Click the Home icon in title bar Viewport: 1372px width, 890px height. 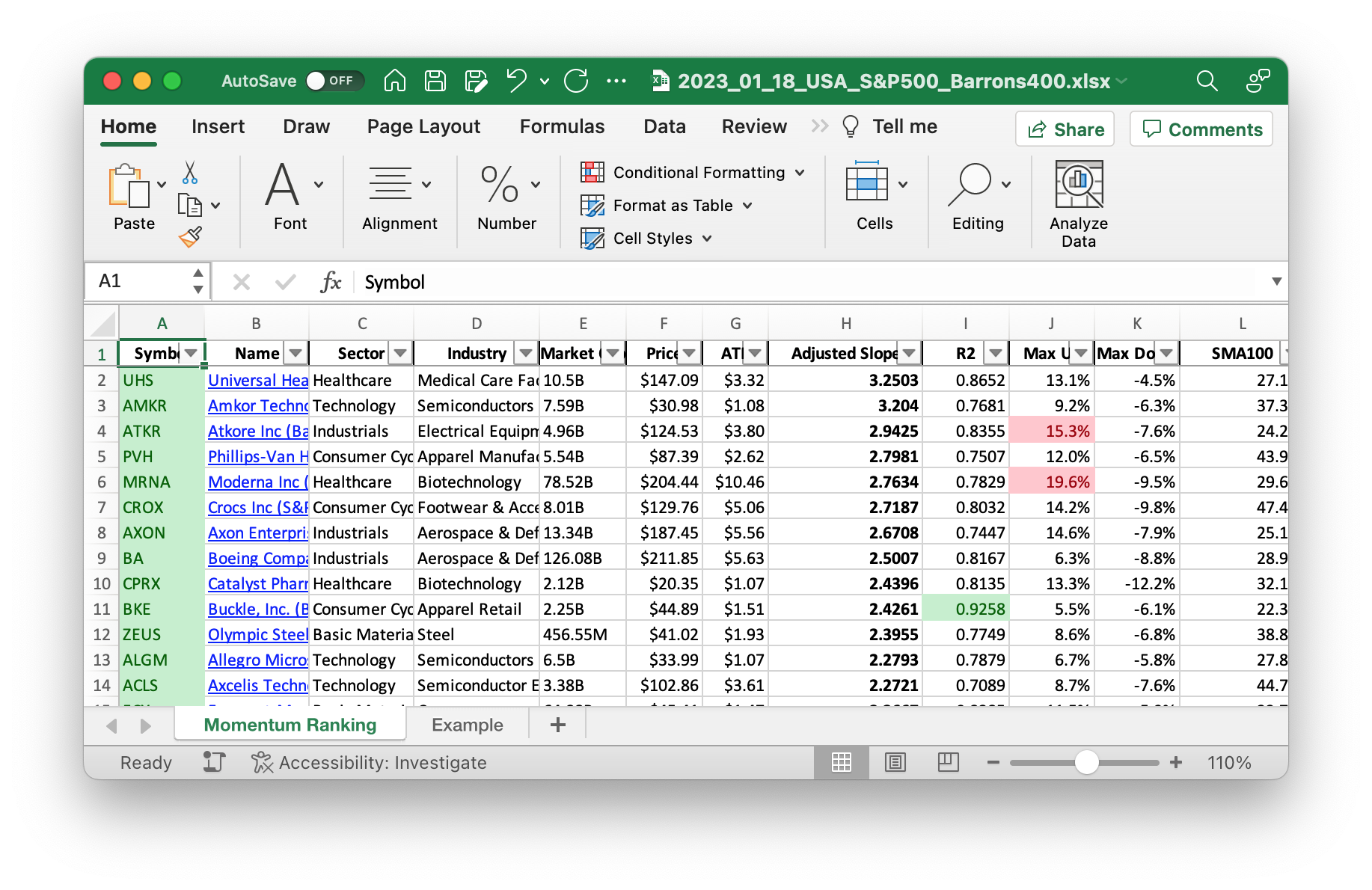point(394,81)
